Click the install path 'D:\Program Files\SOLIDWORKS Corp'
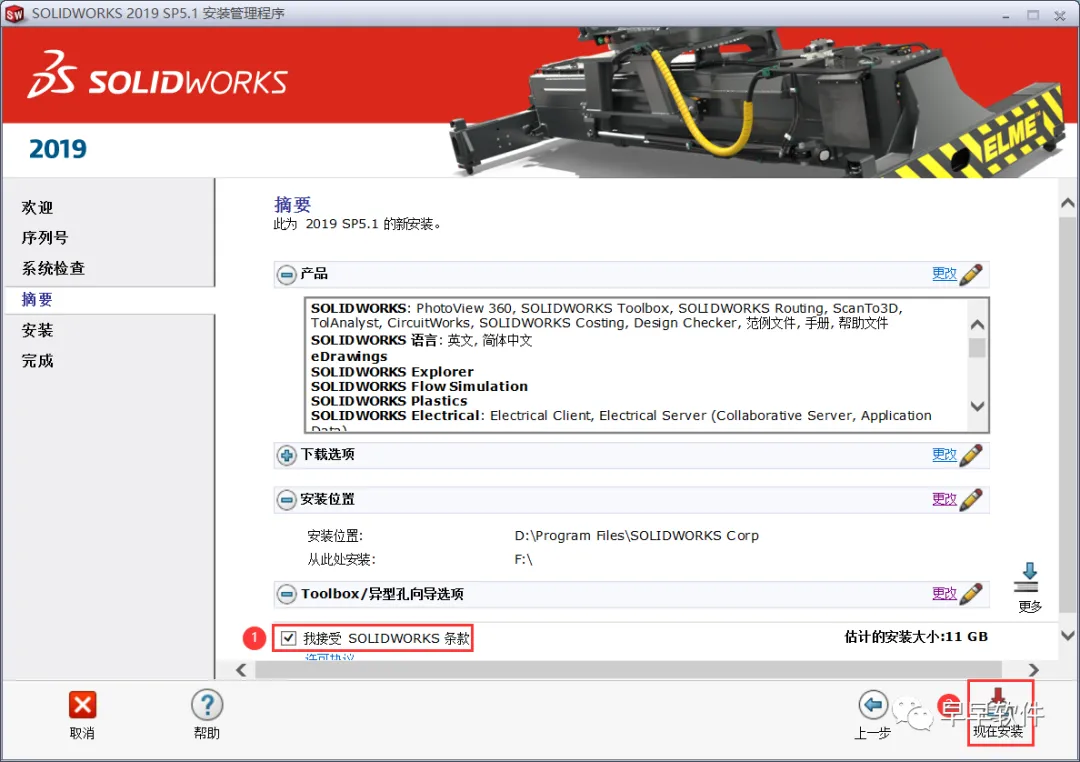This screenshot has width=1080, height=762. (636, 535)
